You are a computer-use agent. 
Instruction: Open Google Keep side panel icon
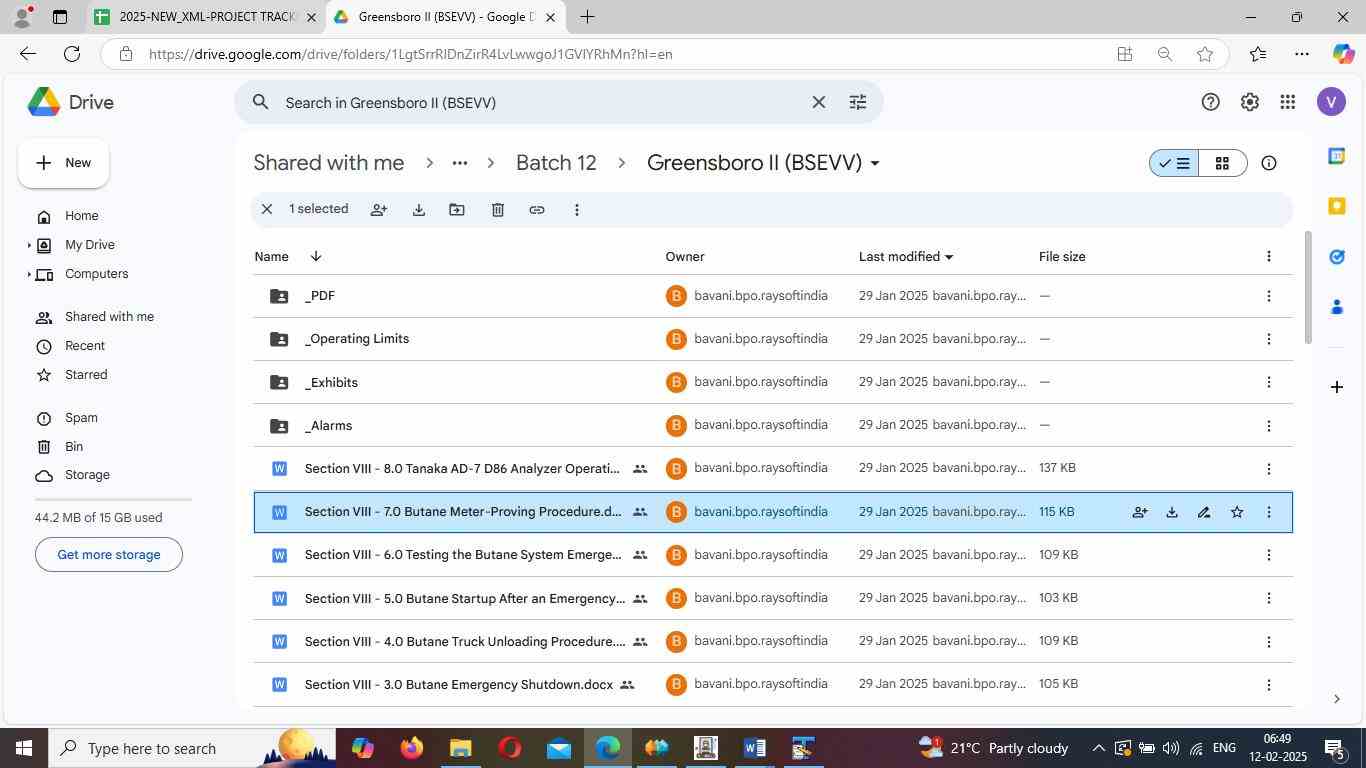1336,206
